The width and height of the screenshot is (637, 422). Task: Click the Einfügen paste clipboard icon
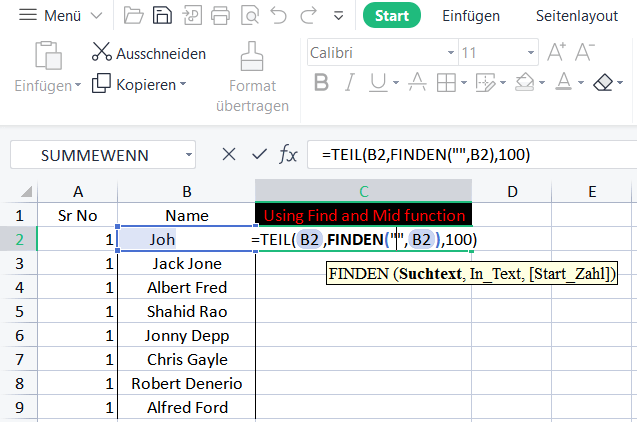click(x=48, y=55)
